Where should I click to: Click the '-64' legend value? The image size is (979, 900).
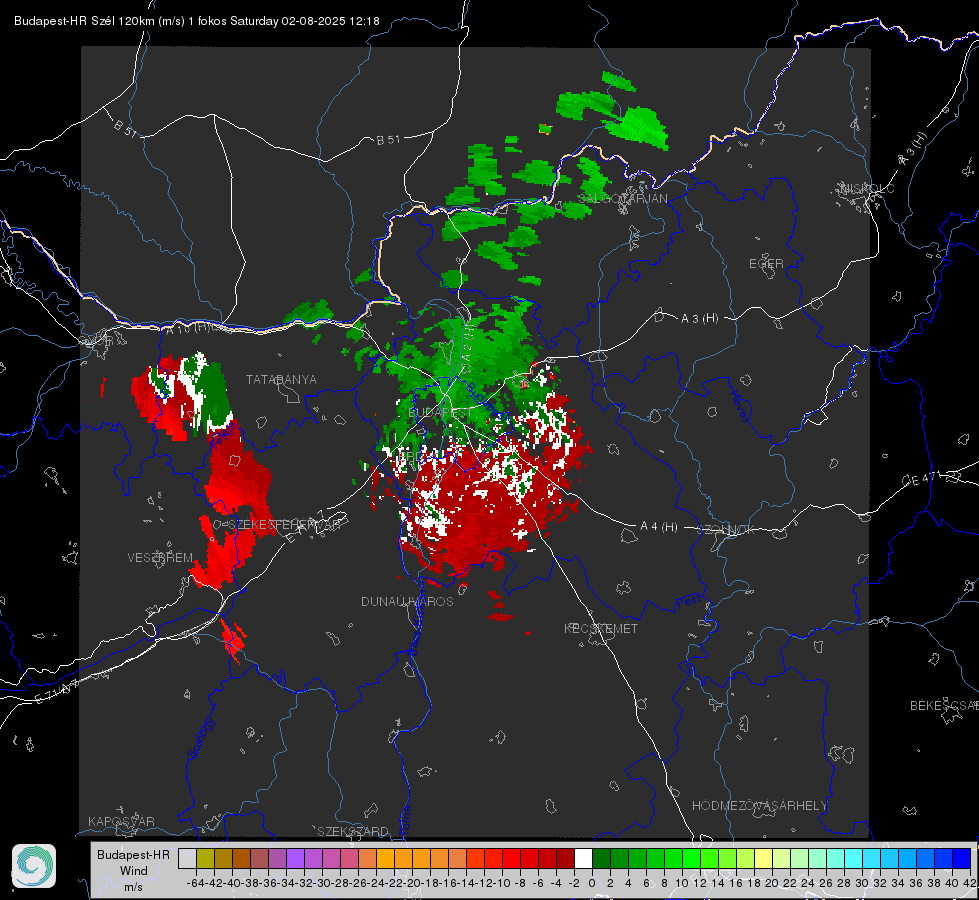coord(195,883)
